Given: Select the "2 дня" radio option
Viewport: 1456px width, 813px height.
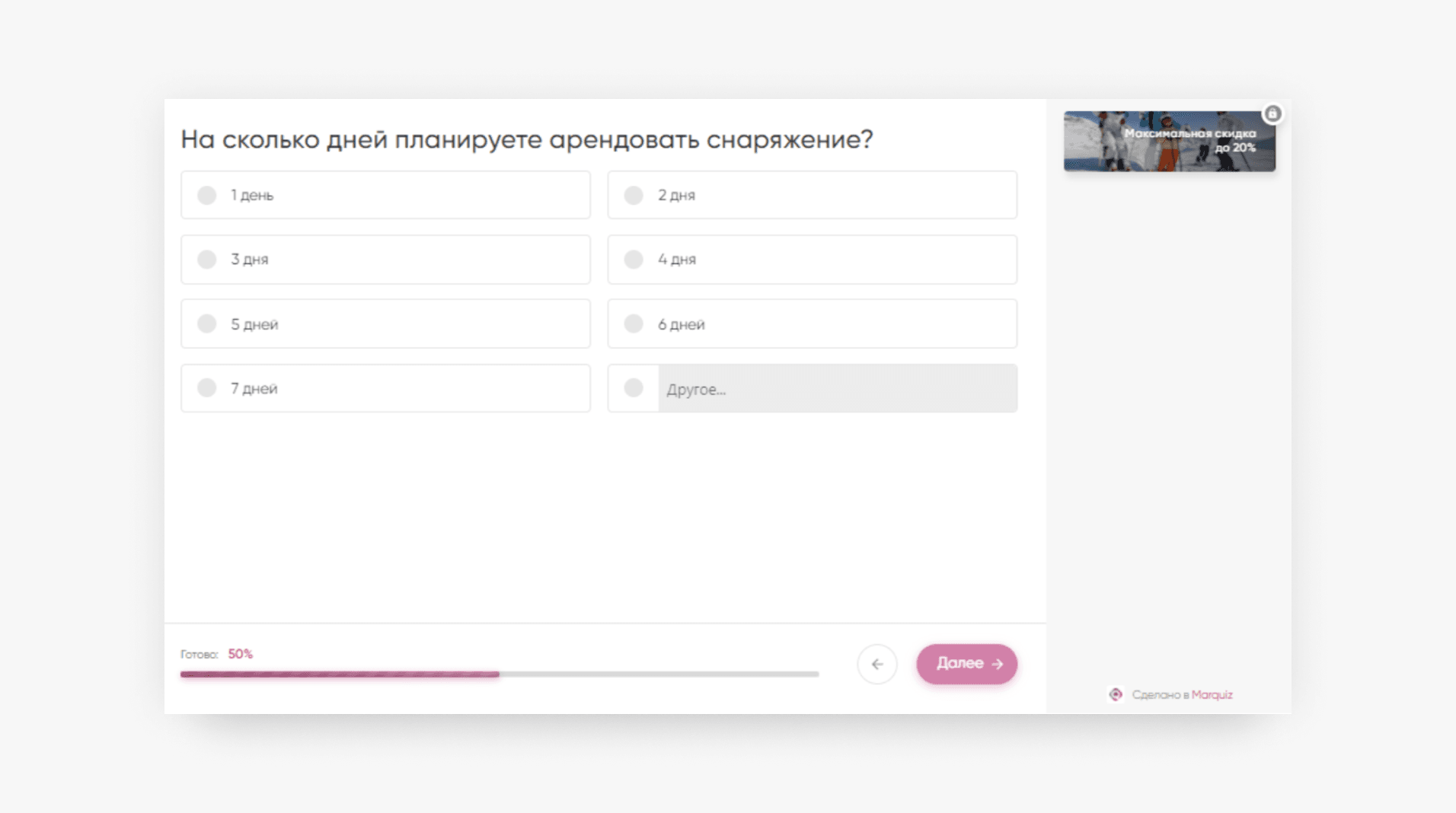Looking at the screenshot, I should pyautogui.click(x=634, y=196).
